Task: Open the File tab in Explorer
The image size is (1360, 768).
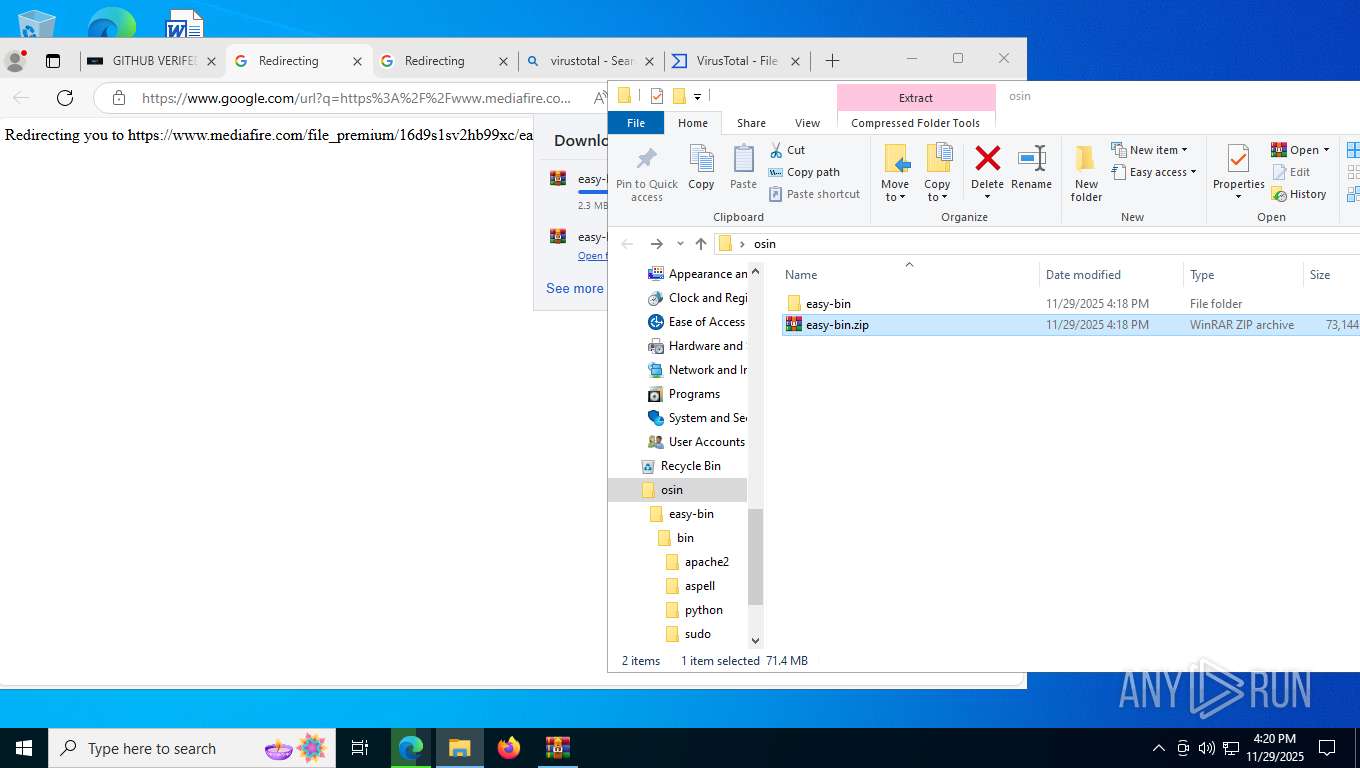Action: click(636, 123)
